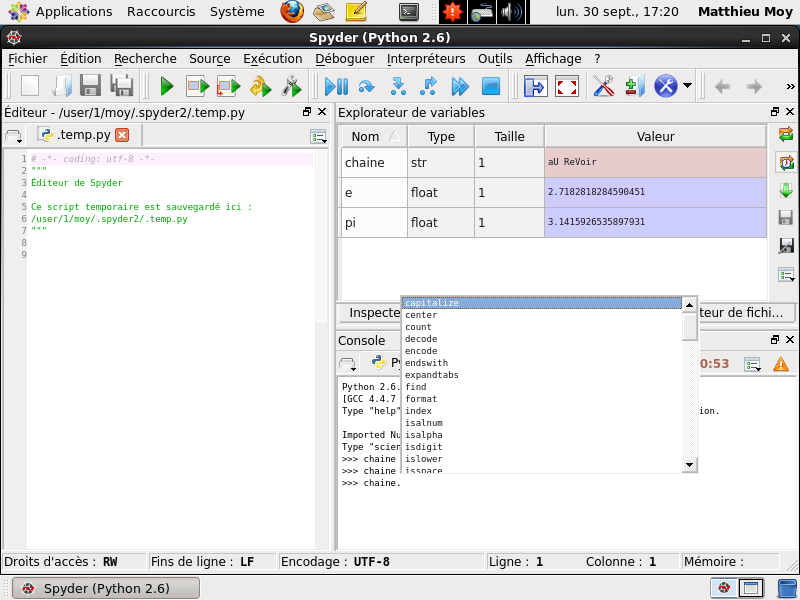Click the blue double-arrow continue icon
Image resolution: width=800 pixels, height=600 pixels.
460,86
